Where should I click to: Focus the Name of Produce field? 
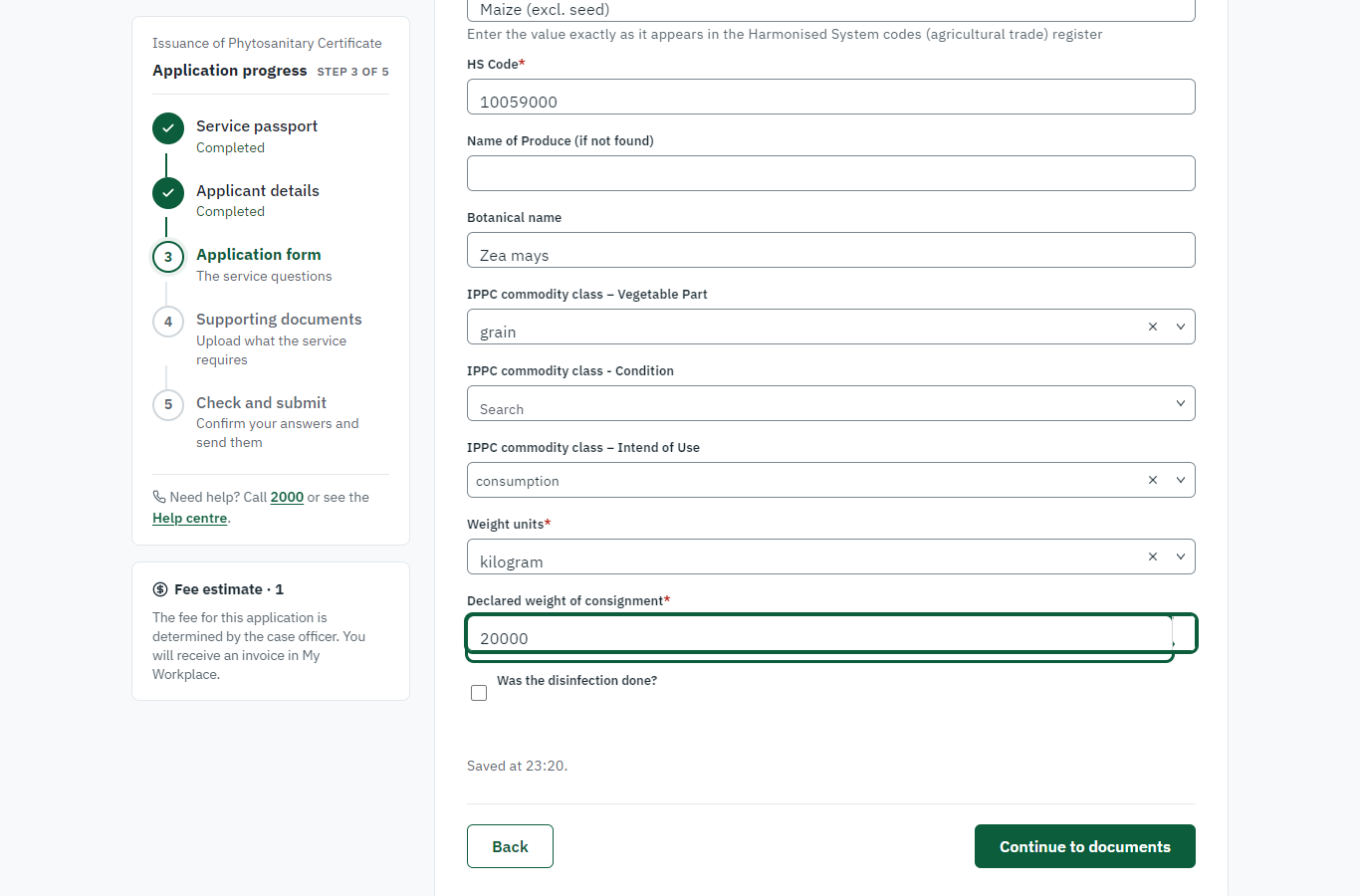tap(831, 173)
